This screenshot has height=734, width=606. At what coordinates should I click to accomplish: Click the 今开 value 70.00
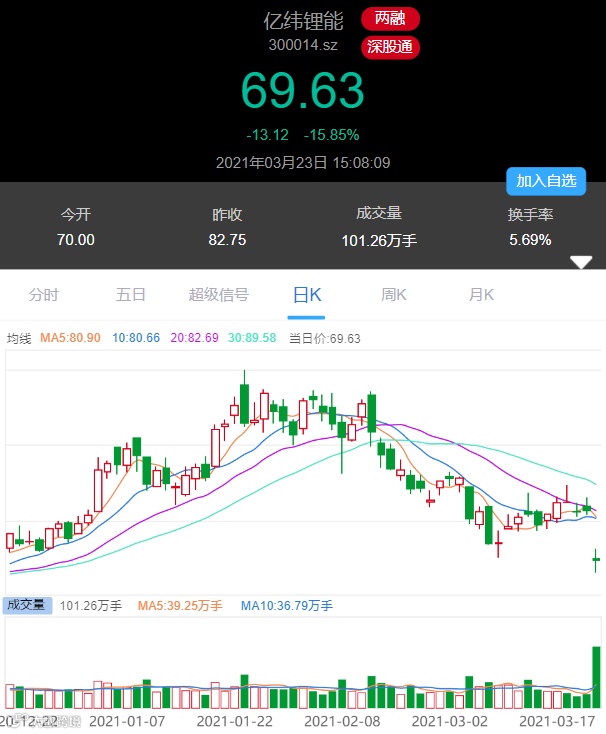[76, 240]
